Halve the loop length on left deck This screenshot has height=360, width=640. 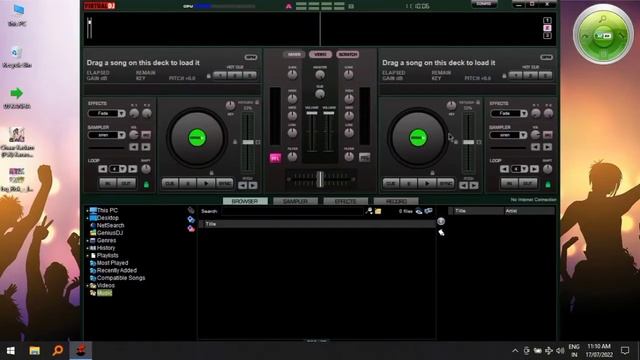point(103,169)
